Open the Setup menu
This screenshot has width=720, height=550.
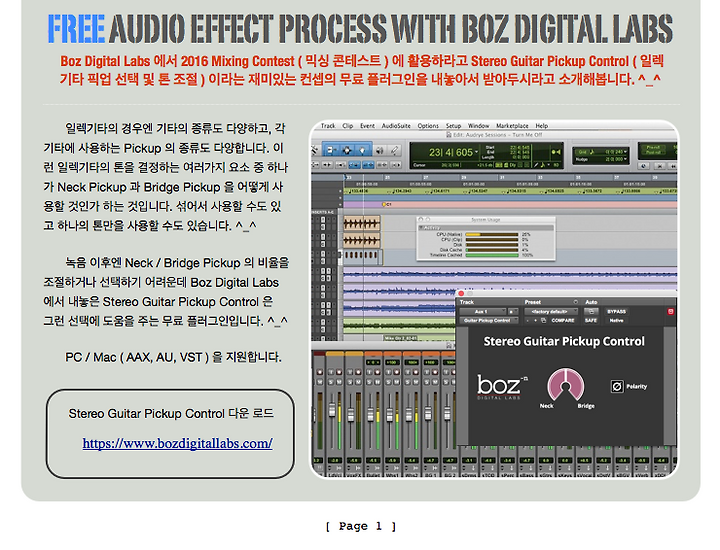pos(453,126)
